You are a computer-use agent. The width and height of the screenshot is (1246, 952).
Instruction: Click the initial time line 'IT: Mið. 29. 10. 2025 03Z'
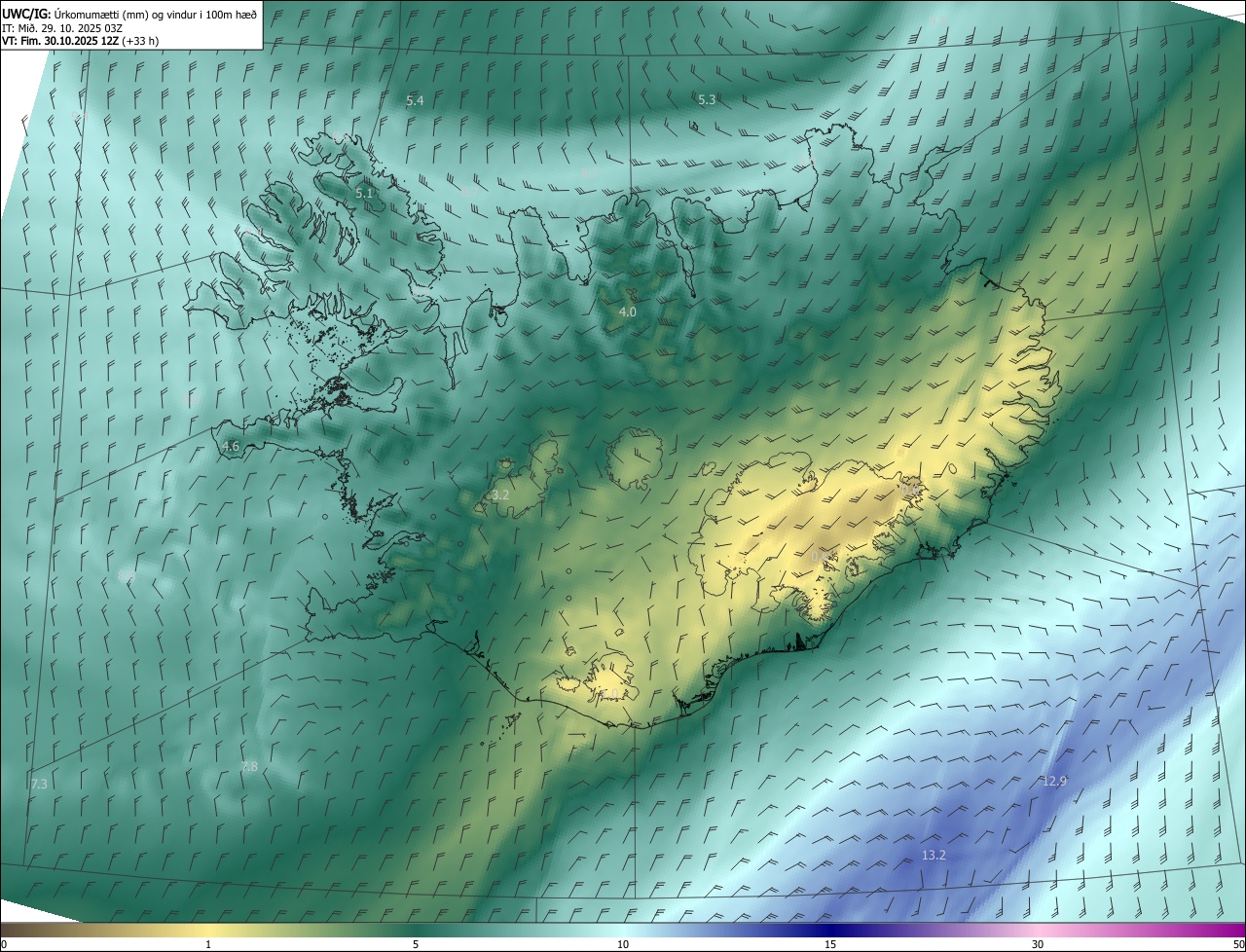click(62, 27)
